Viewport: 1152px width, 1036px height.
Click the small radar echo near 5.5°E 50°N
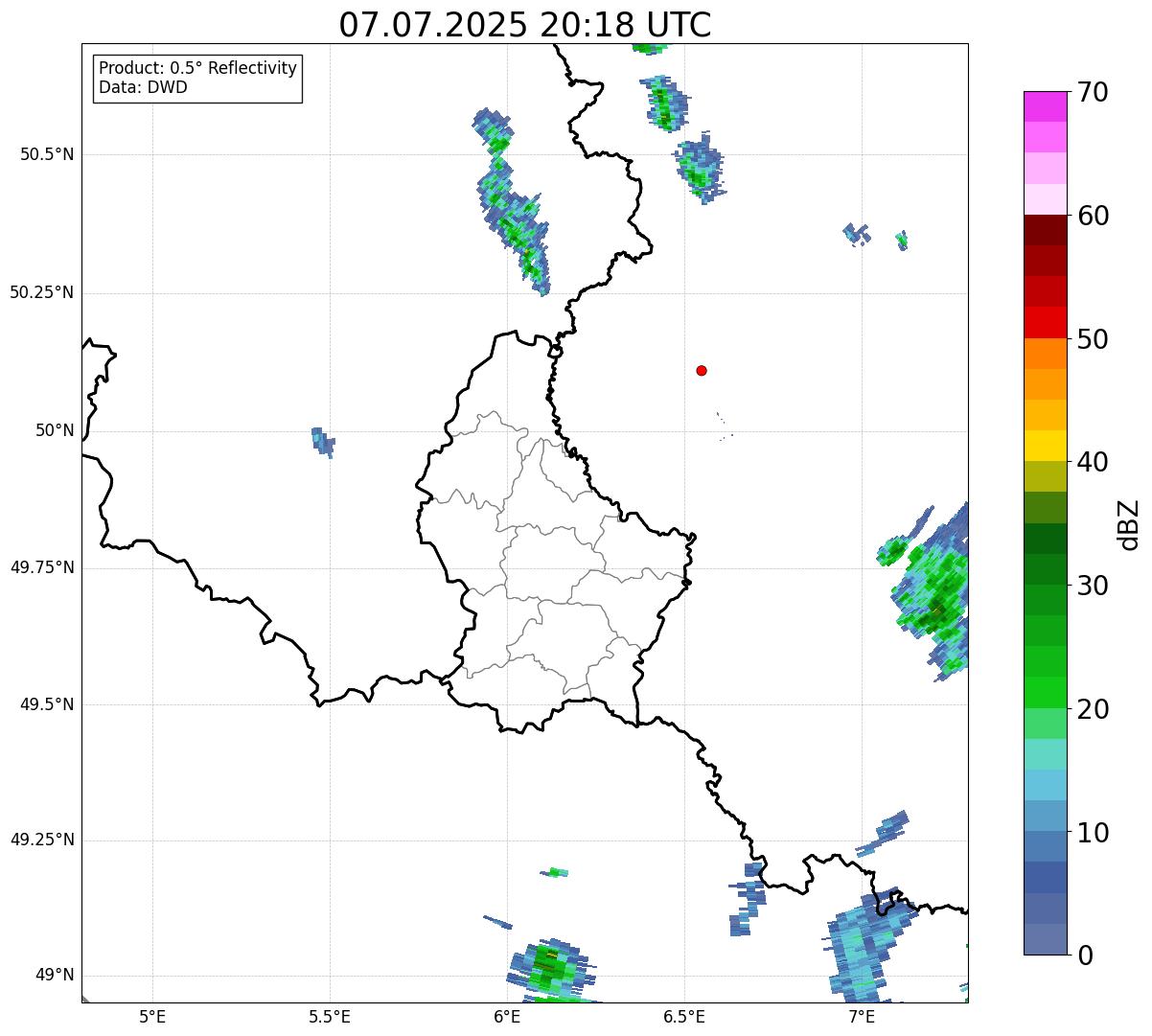point(323,442)
